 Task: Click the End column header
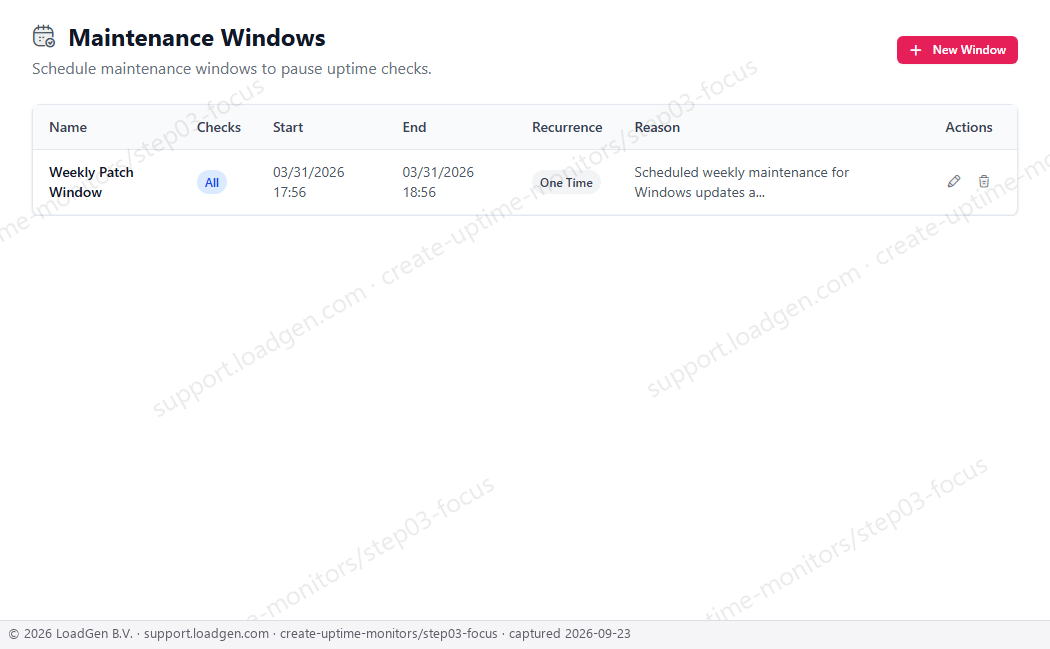pyautogui.click(x=414, y=127)
